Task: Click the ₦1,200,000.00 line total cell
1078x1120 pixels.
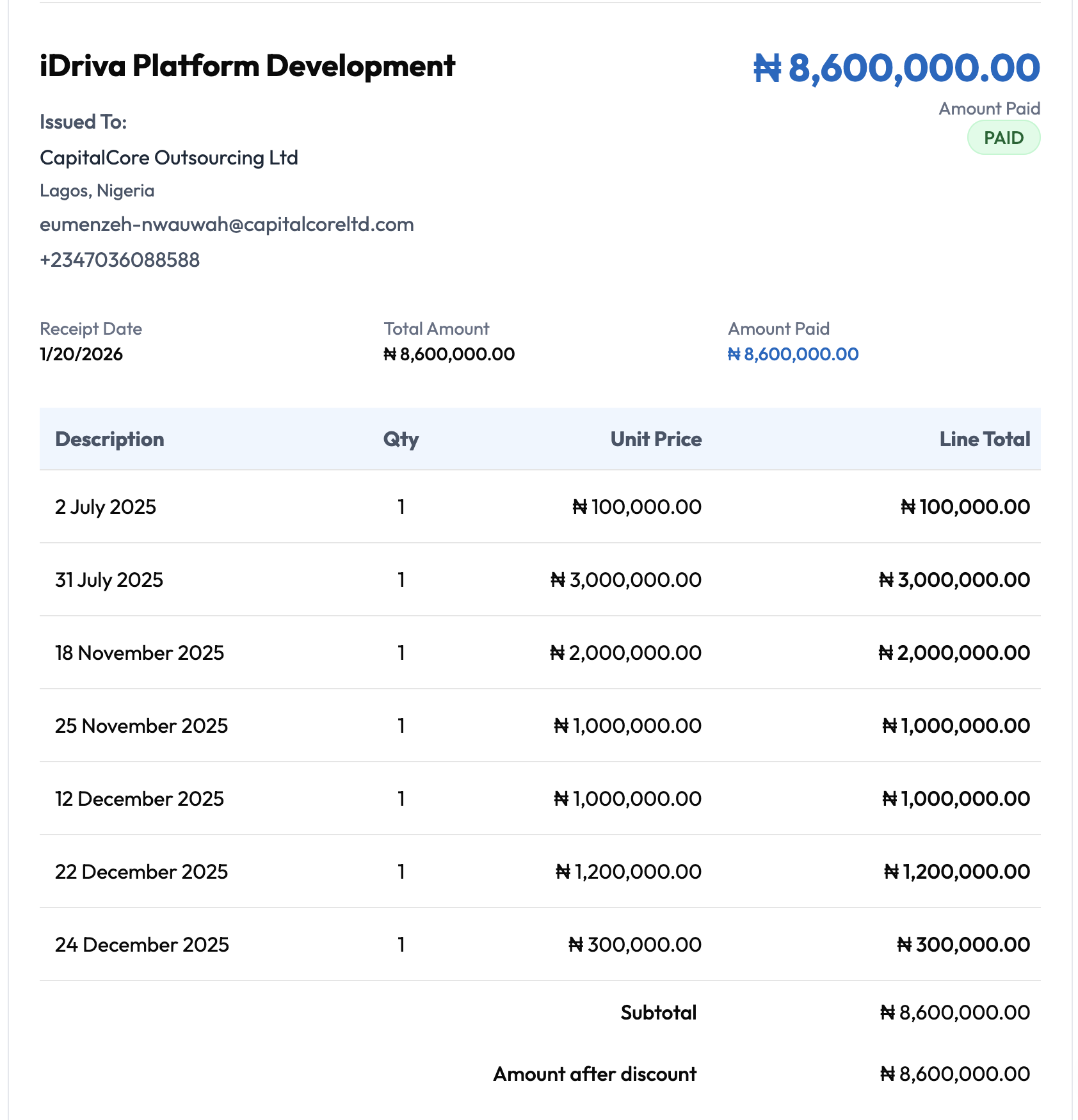Action: click(957, 872)
